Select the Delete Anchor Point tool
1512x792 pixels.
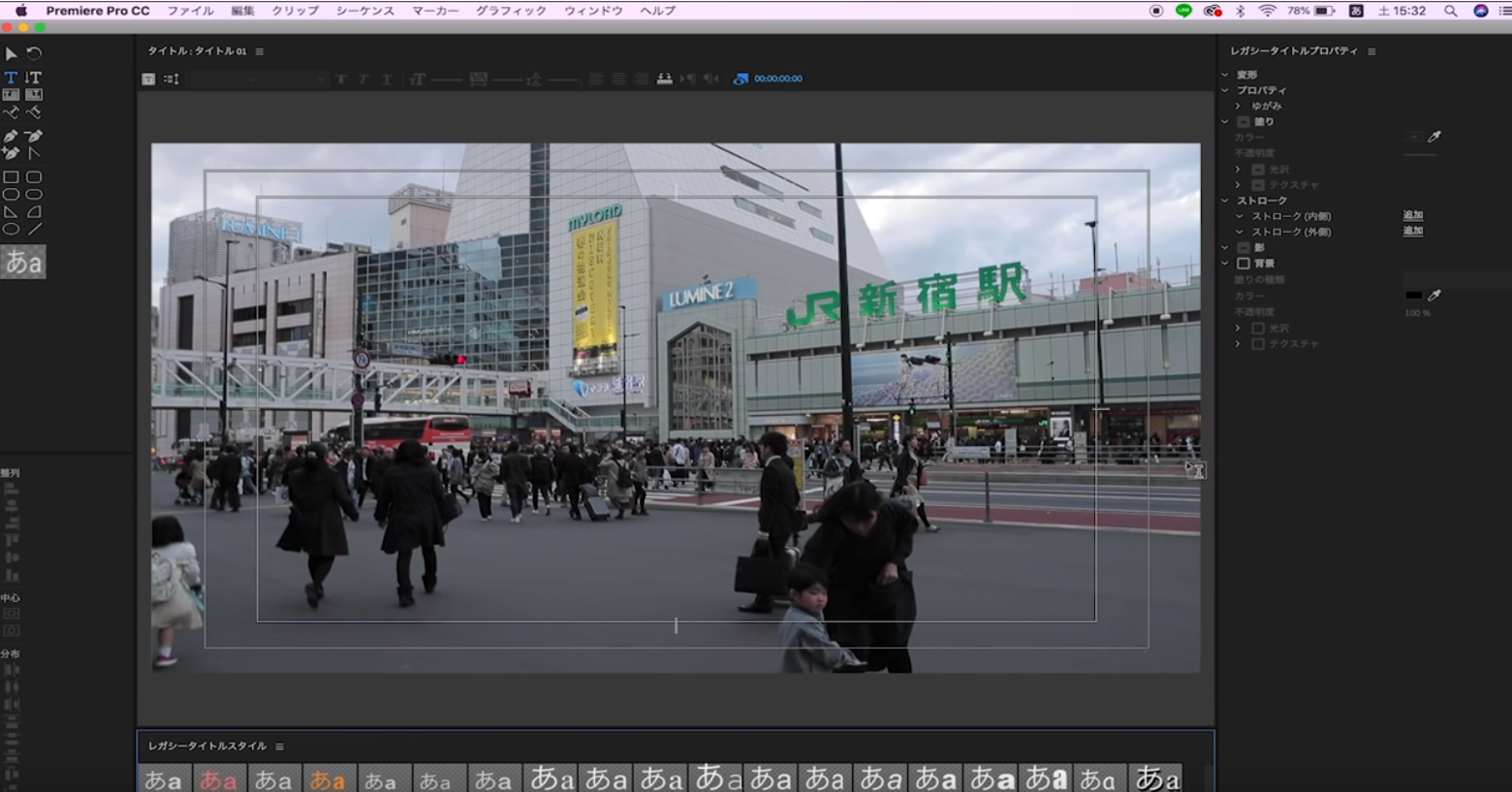point(34,137)
